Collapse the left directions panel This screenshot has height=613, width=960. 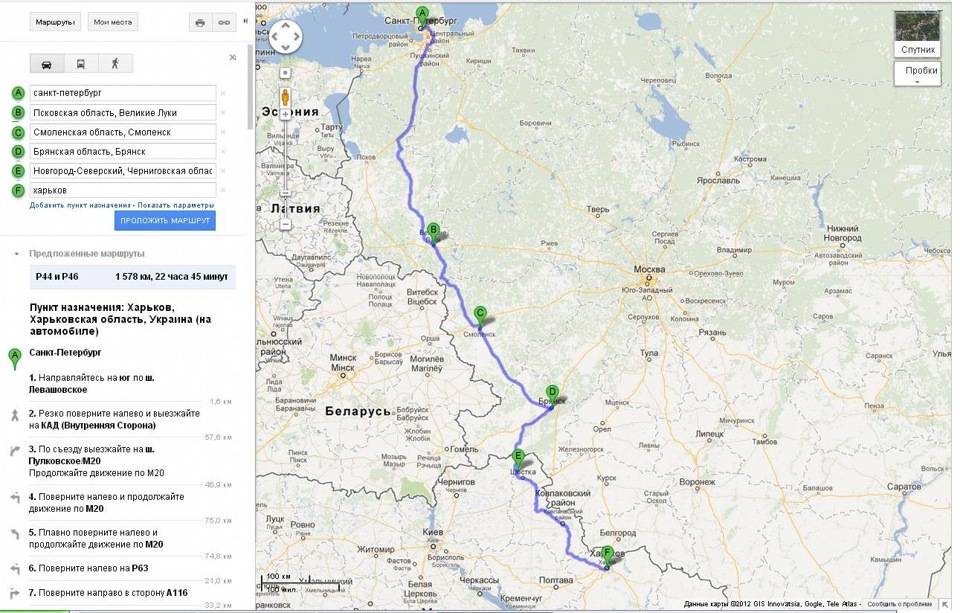246,21
